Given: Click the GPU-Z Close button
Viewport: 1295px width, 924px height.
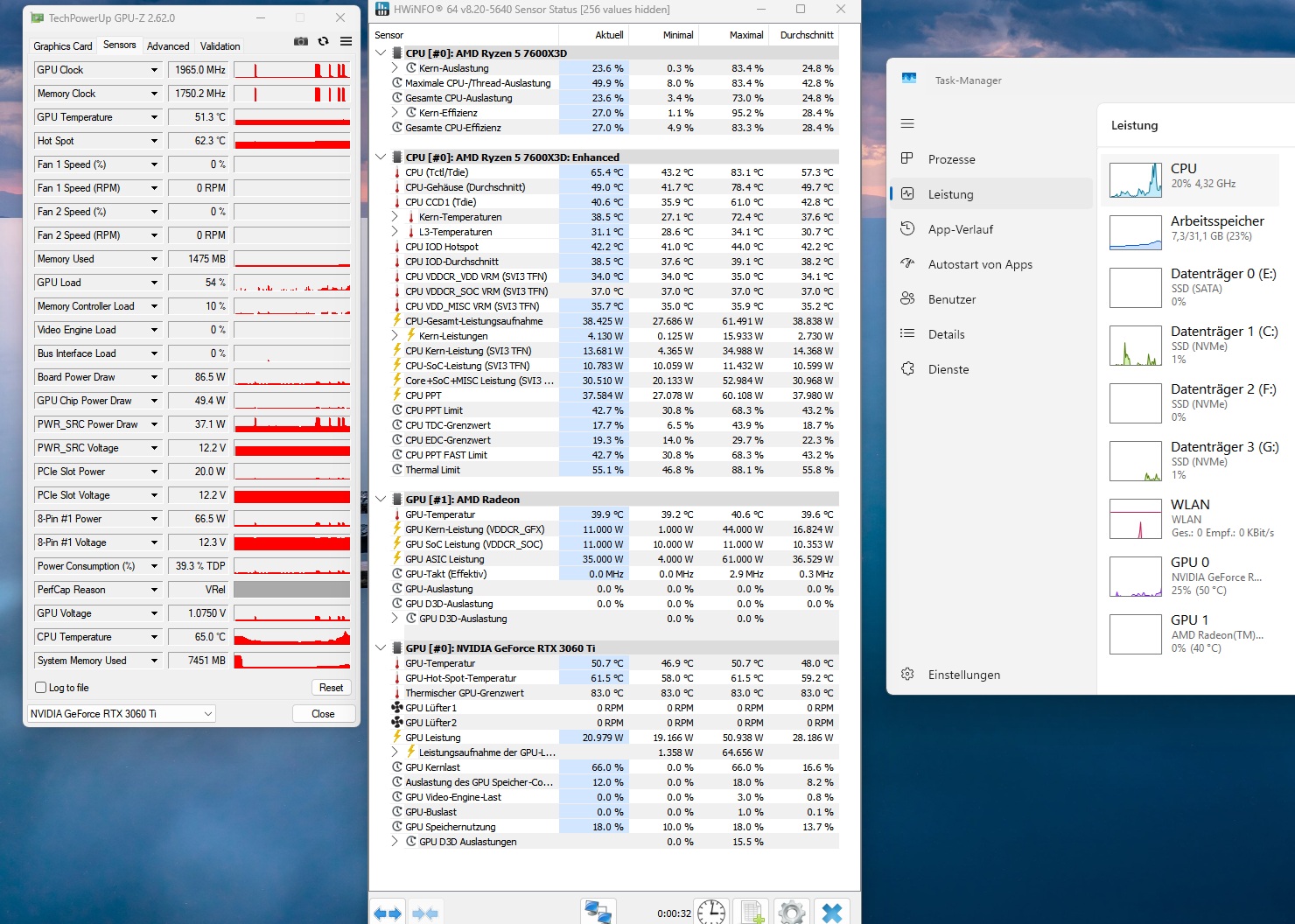Looking at the screenshot, I should (323, 714).
